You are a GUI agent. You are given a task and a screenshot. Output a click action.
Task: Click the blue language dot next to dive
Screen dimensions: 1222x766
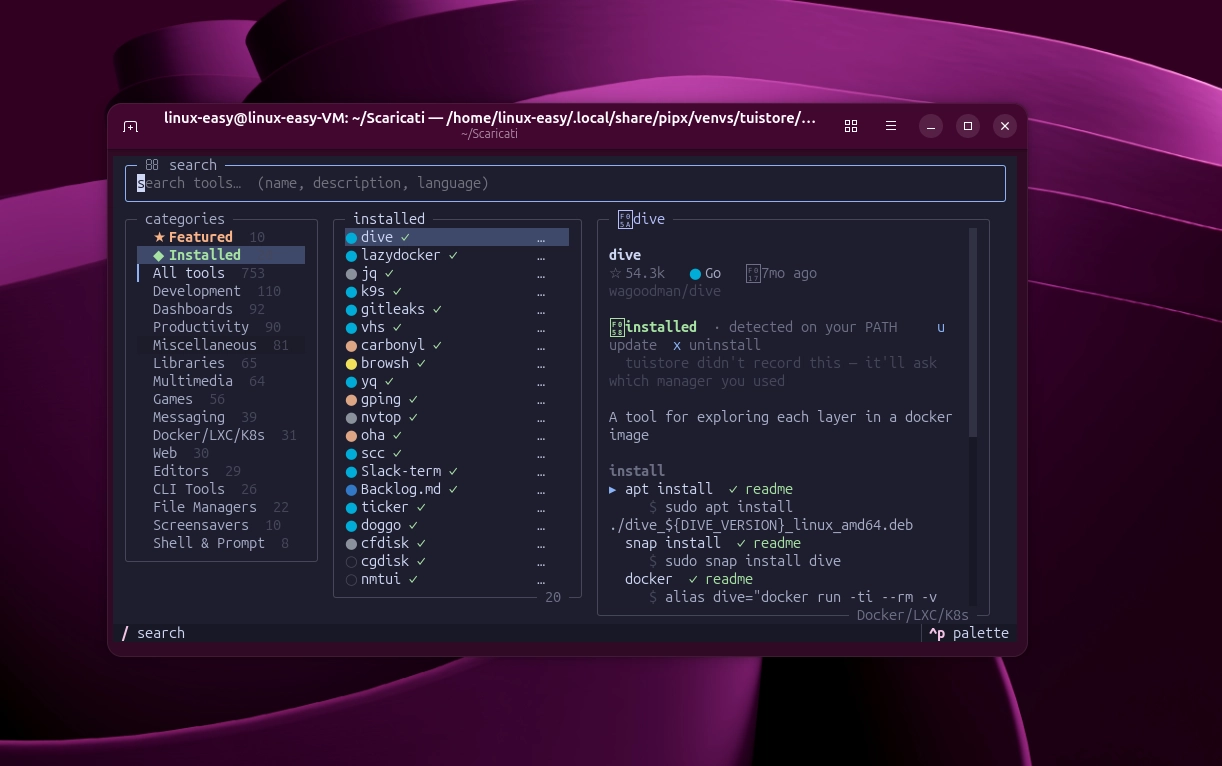[351, 238]
